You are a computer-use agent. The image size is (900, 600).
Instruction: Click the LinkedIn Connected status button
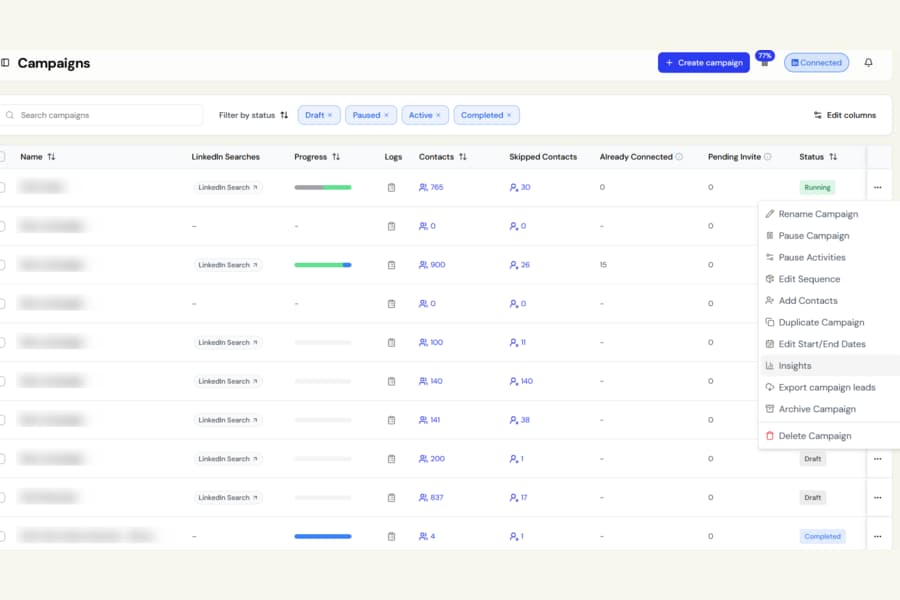[816, 63]
